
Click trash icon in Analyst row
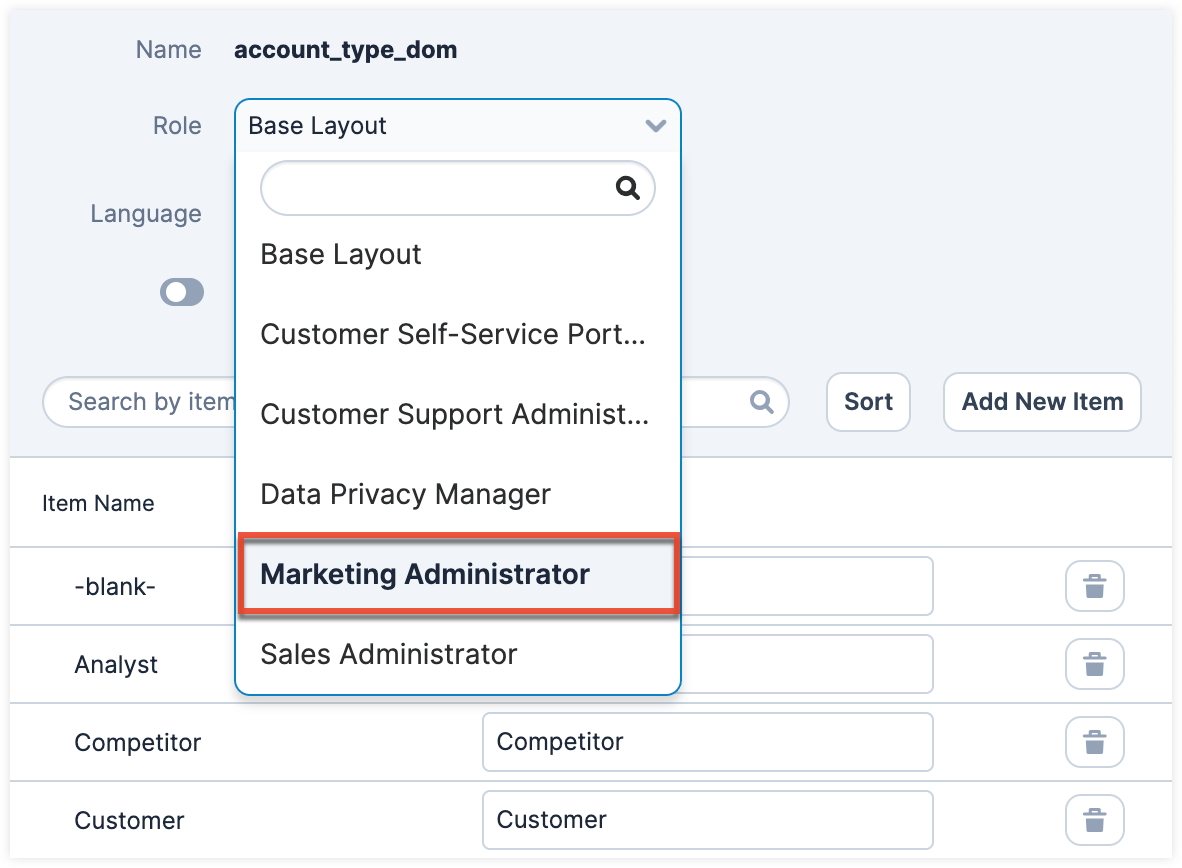pos(1095,664)
